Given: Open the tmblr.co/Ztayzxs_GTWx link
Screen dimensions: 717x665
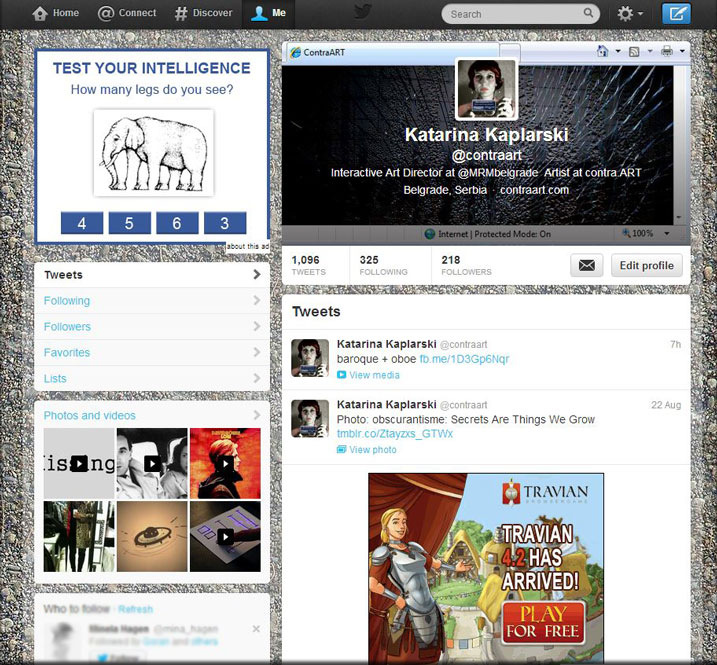Looking at the screenshot, I should [395, 434].
